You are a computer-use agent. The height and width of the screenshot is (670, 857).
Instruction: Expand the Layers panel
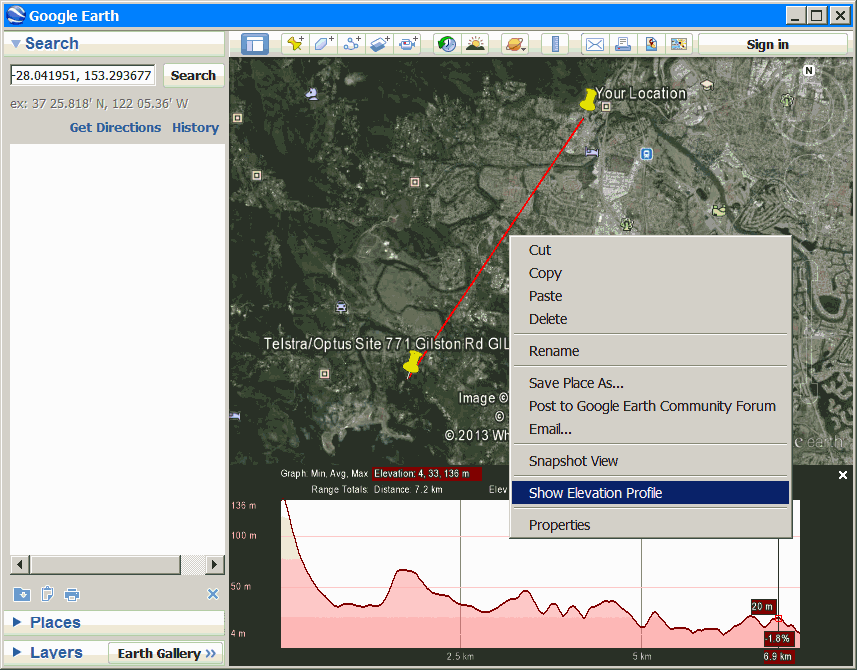click(56, 653)
